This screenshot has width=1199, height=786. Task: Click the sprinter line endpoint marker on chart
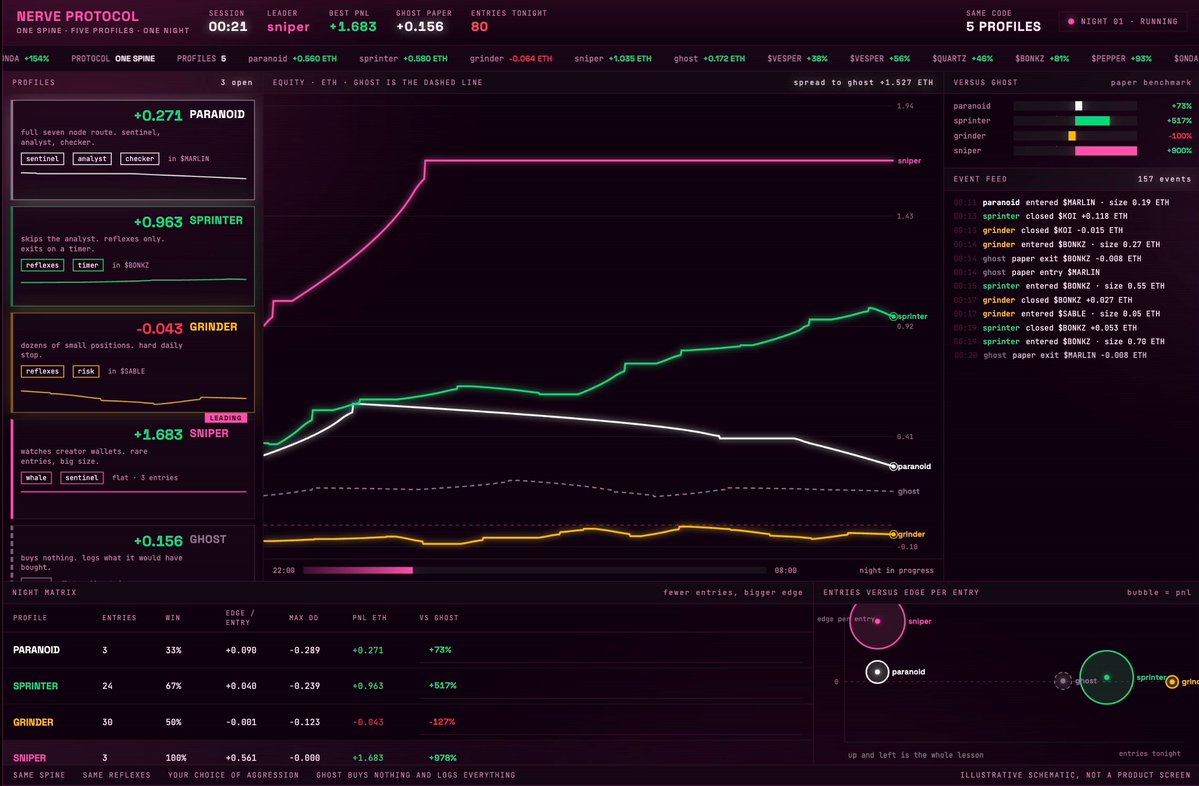(x=893, y=316)
